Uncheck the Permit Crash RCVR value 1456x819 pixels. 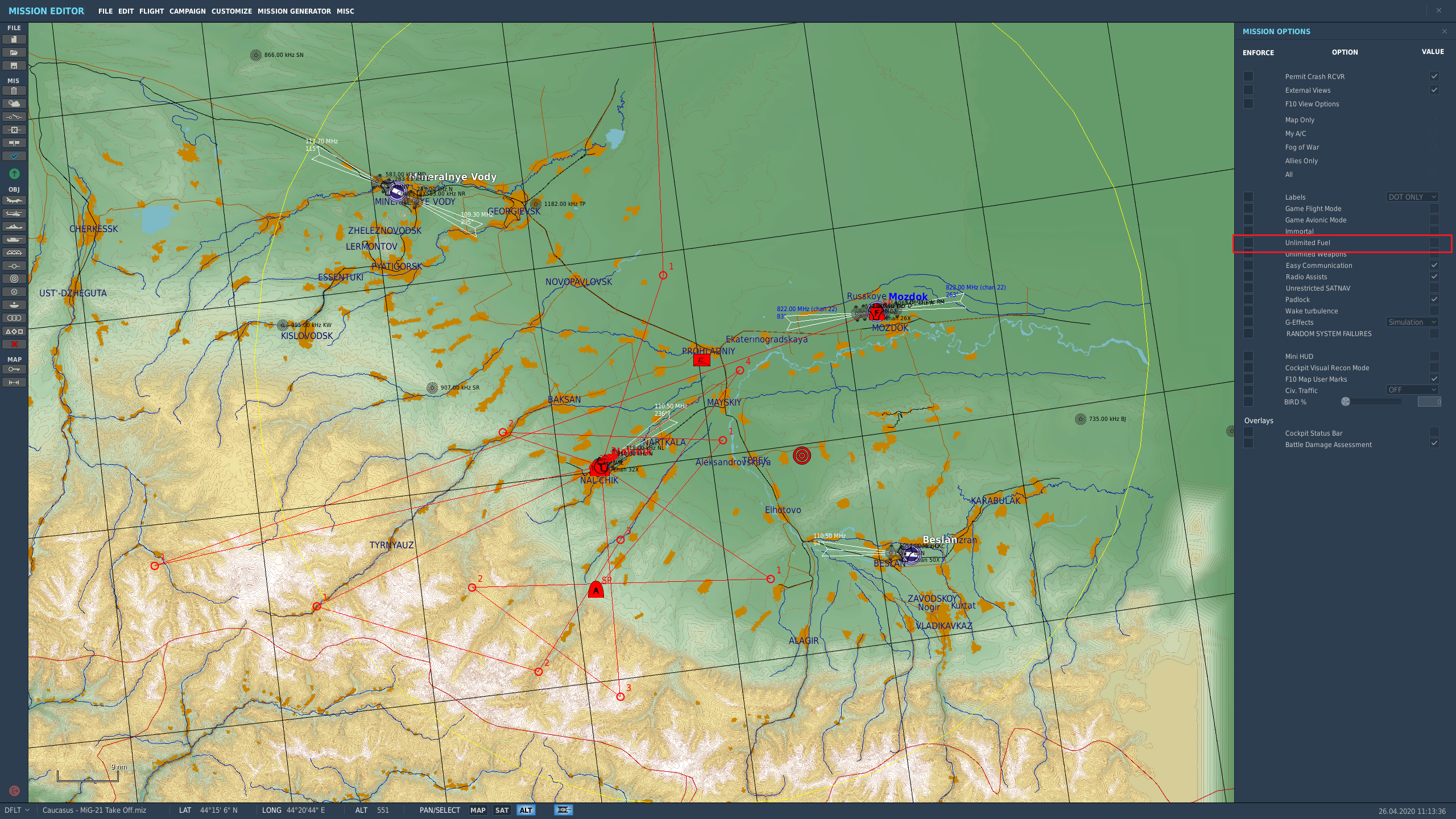(x=1434, y=76)
